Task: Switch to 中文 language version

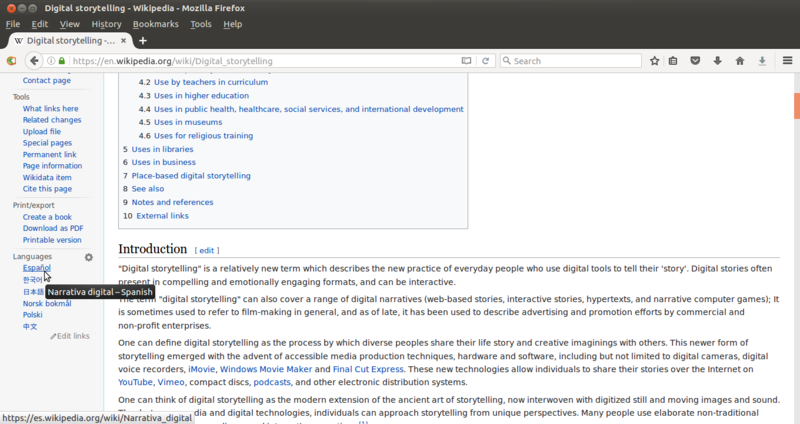Action: 30,327
